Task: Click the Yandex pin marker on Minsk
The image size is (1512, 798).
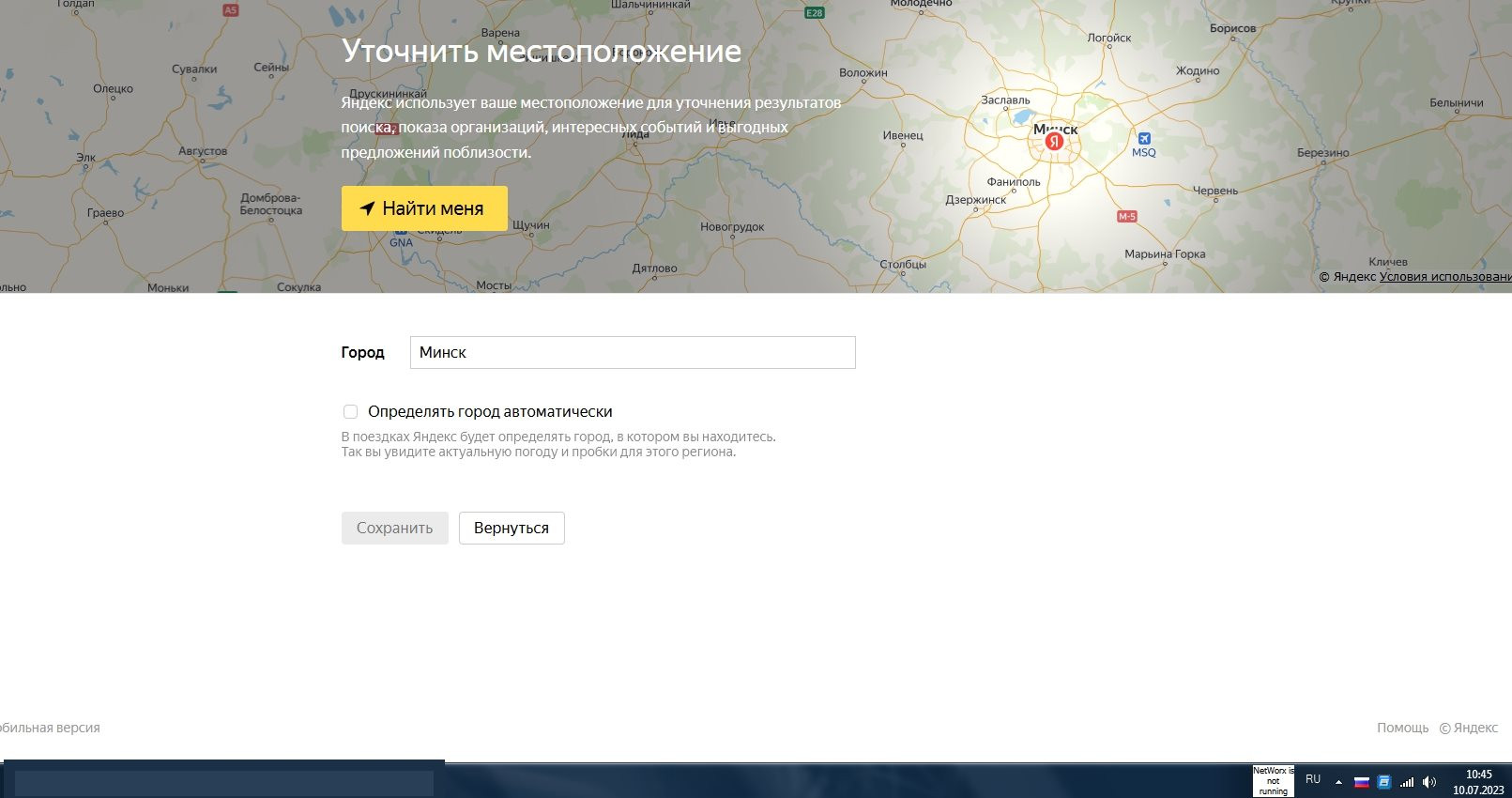Action: point(1054,142)
